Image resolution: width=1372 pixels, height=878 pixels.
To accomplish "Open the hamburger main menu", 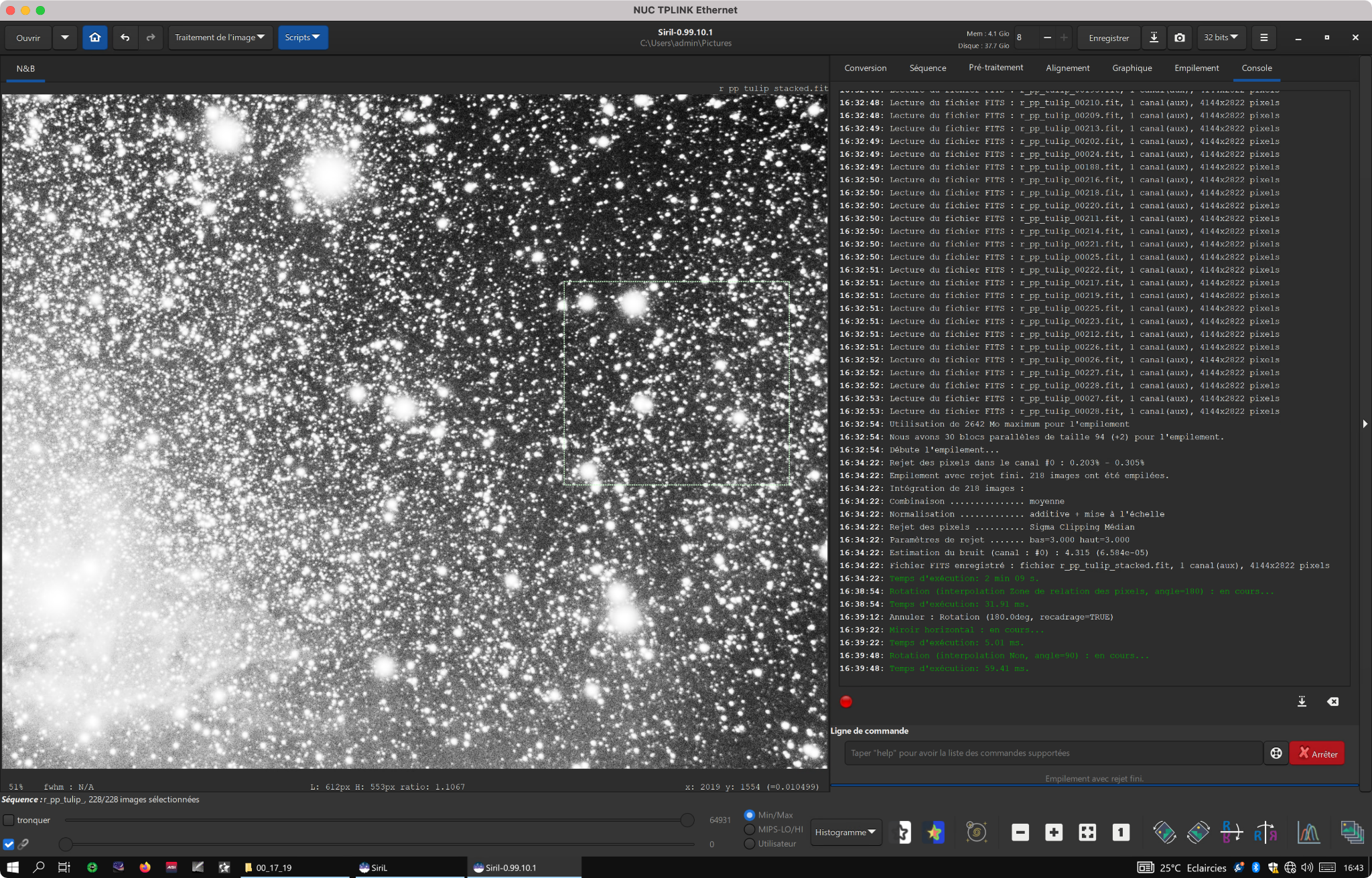I will [1264, 38].
